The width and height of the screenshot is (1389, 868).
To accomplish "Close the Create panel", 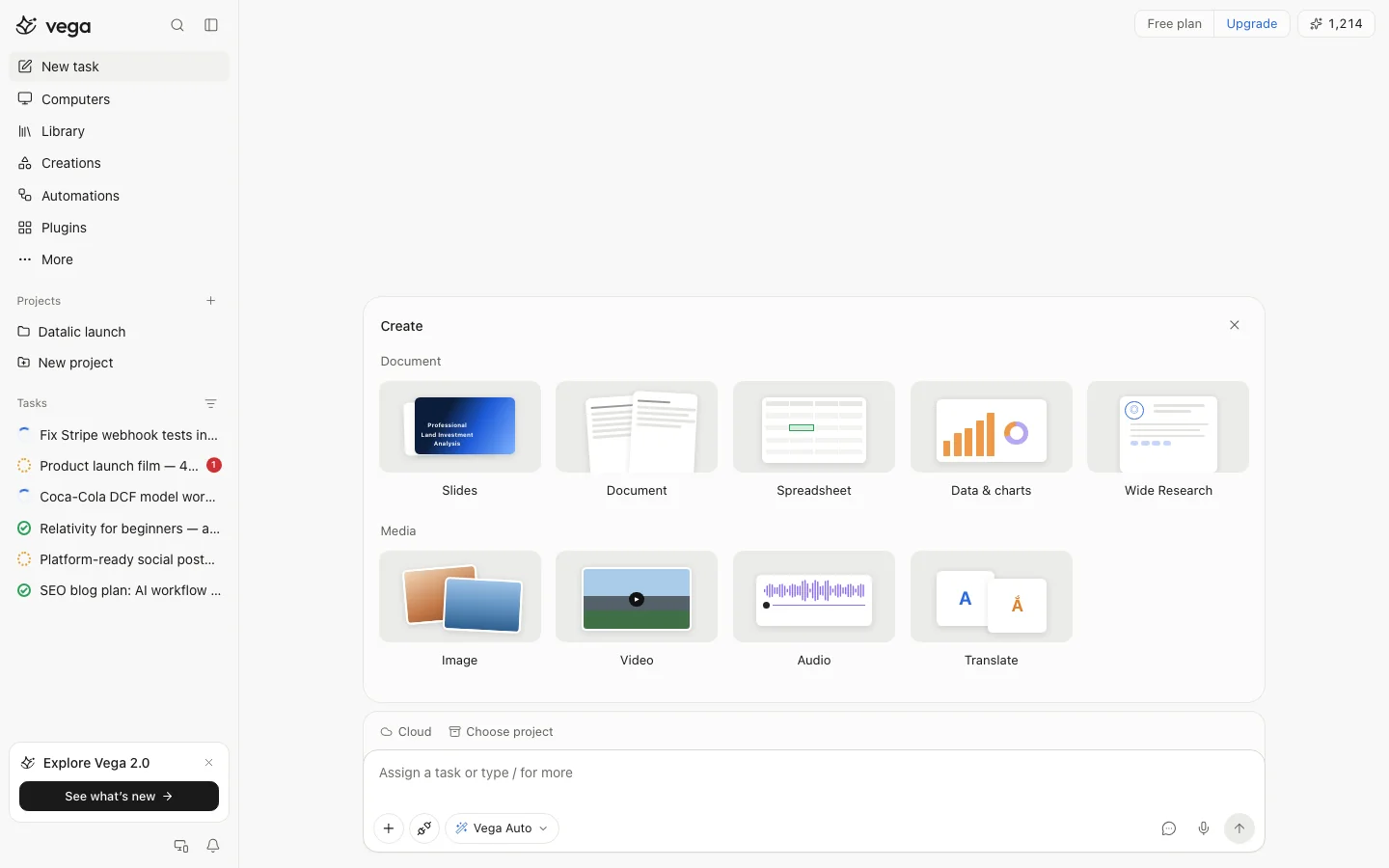I will [x=1235, y=325].
